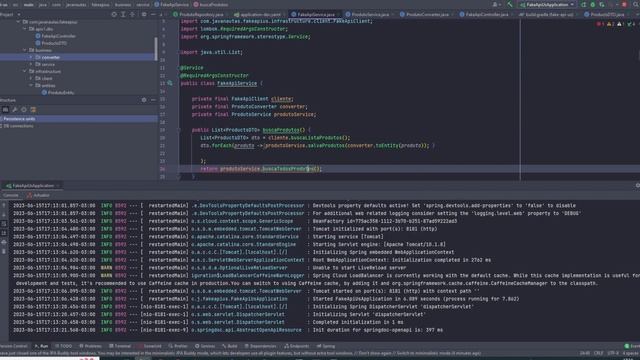Toggle the orange icon in Structure toolbar
The width and height of the screenshot is (640, 360).
[33, 109]
